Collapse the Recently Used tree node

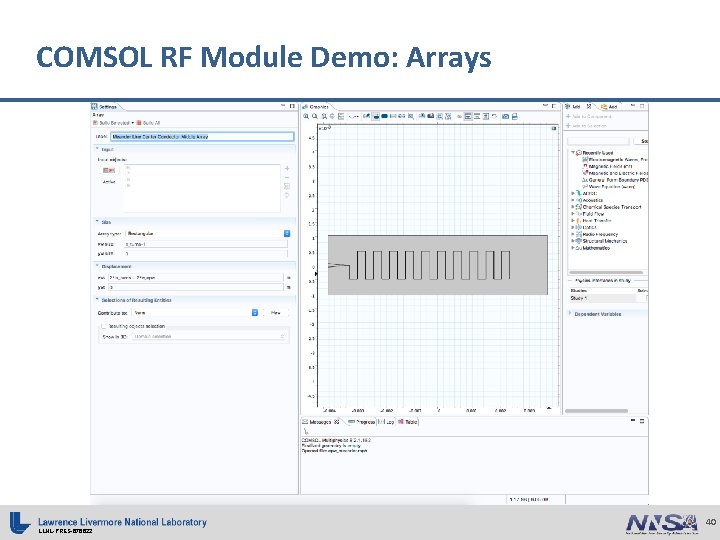click(573, 152)
